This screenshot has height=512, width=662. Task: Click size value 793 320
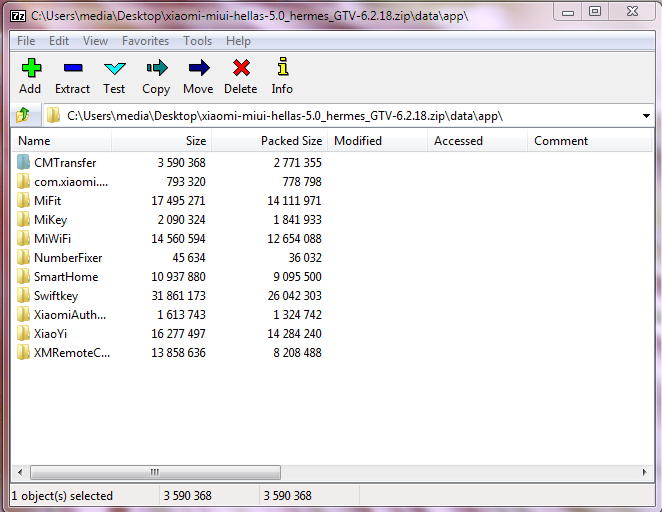tap(186, 182)
